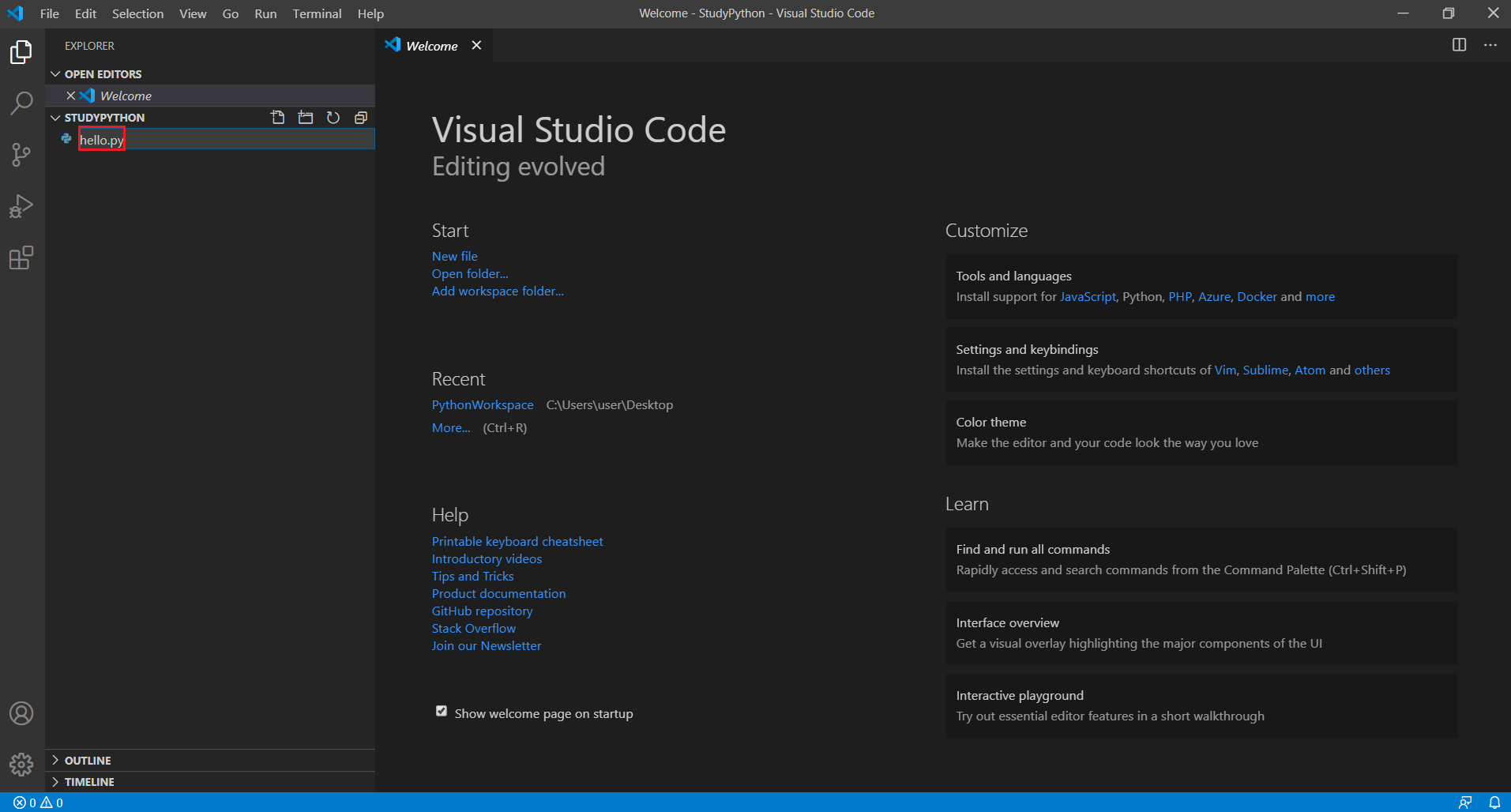Viewport: 1511px width, 812px height.
Task: Close Welcome in the Open Editors list
Action: tap(71, 96)
